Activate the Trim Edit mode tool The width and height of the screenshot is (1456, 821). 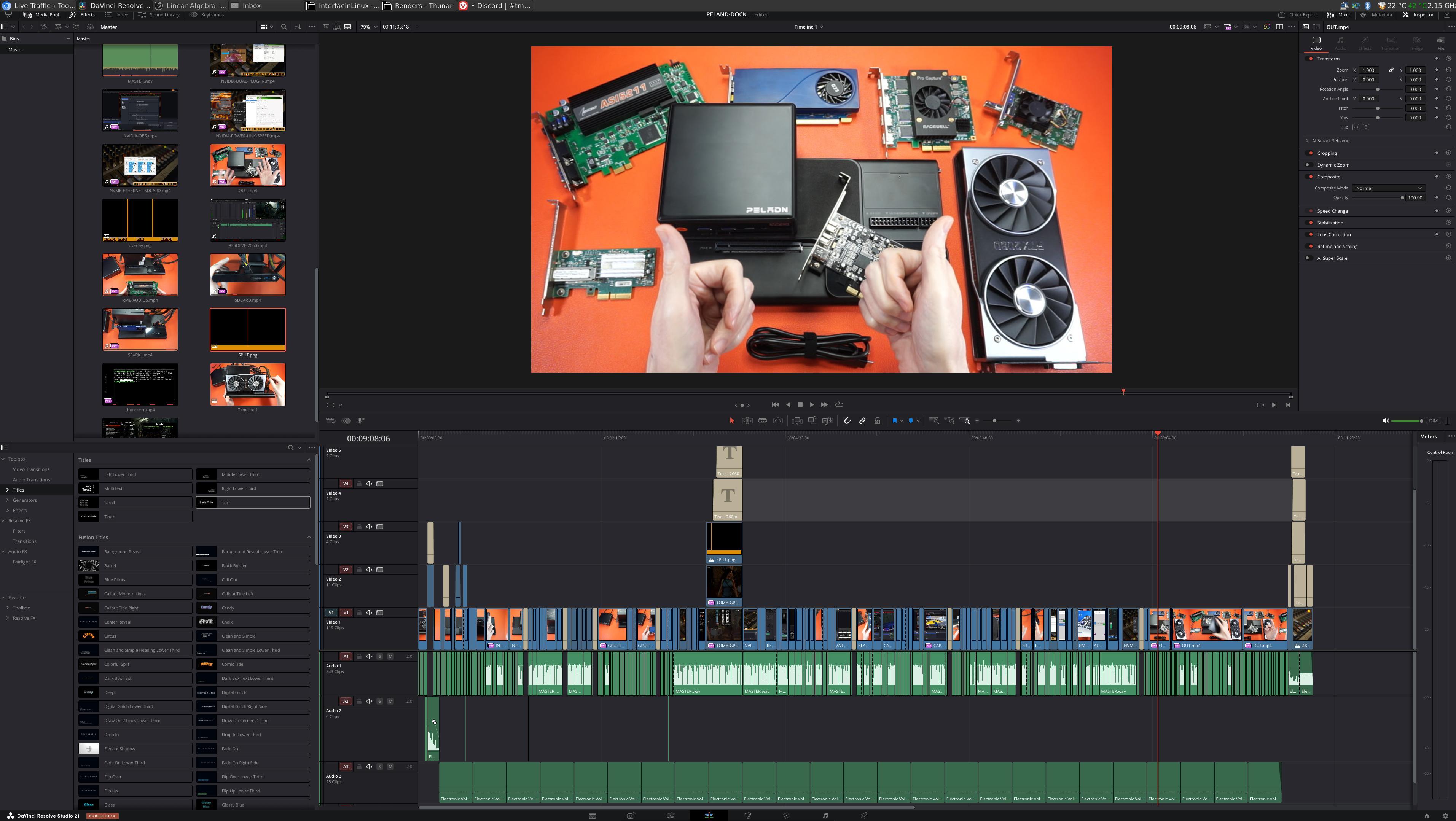coord(747,421)
